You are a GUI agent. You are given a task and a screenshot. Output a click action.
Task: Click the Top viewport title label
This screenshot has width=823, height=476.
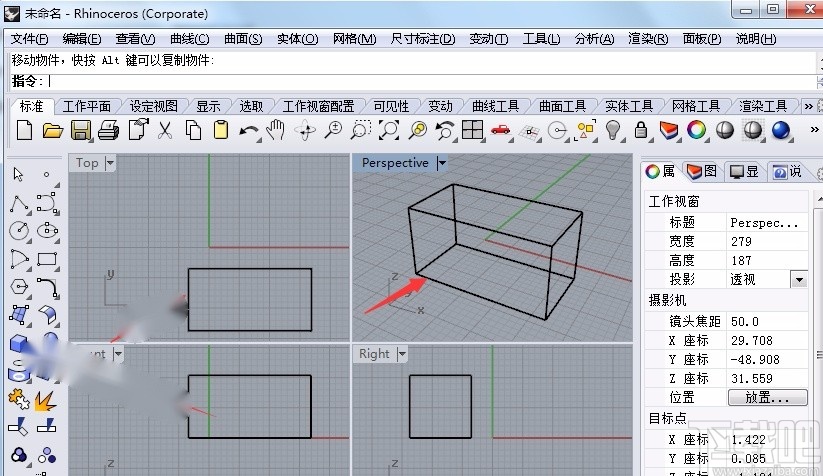point(87,163)
